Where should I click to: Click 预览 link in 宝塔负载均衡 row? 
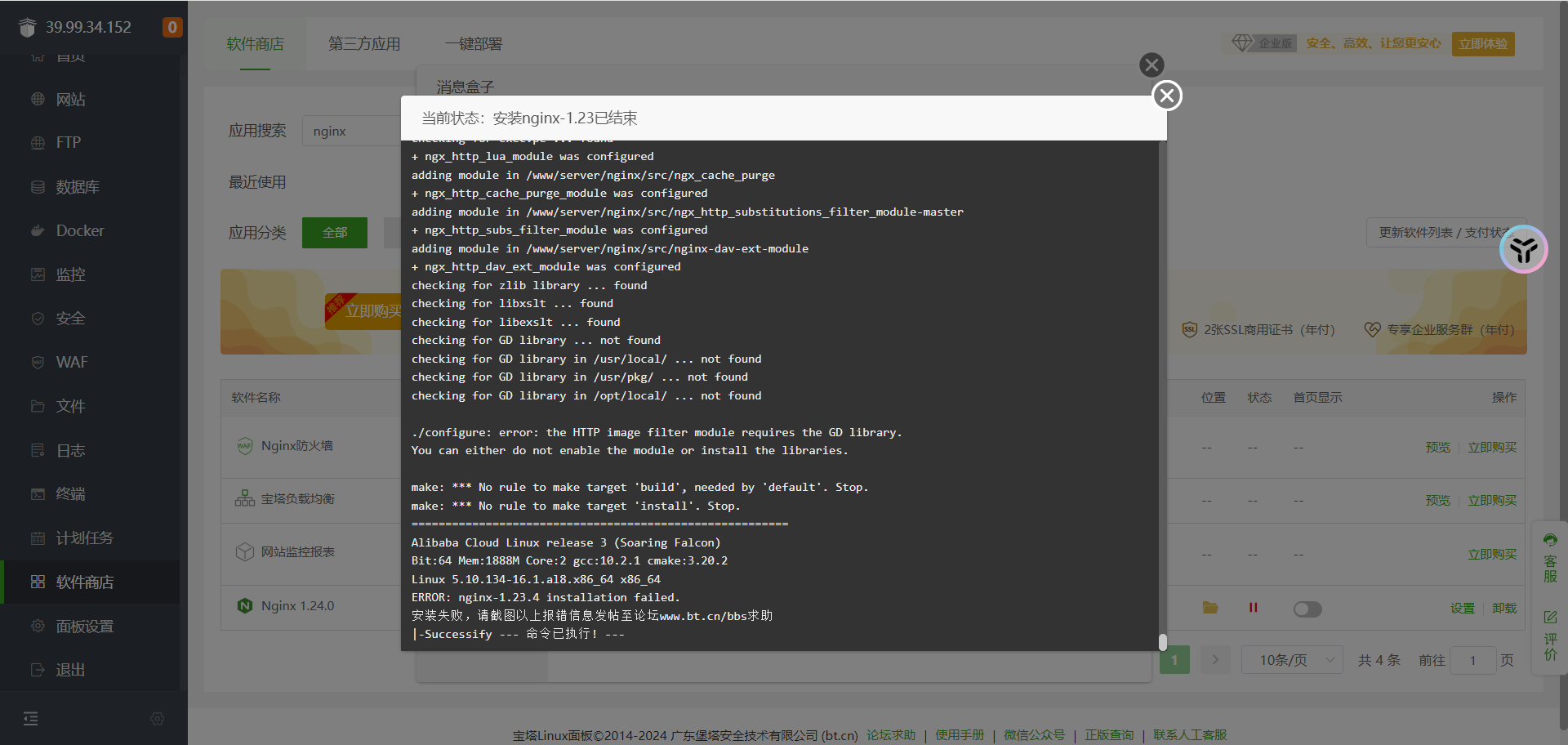pyautogui.click(x=1438, y=501)
